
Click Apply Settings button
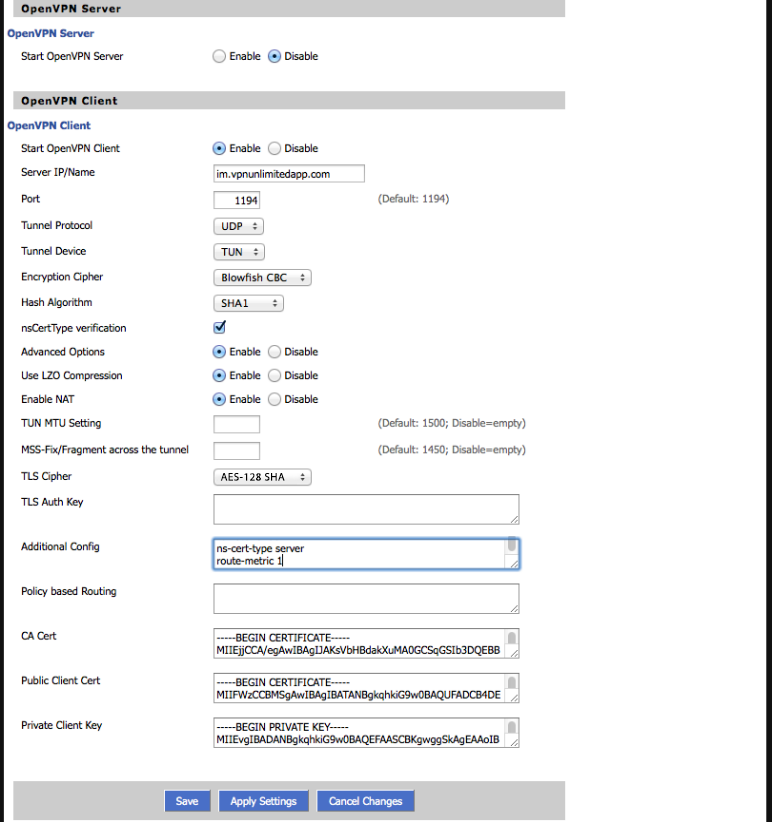(264, 801)
